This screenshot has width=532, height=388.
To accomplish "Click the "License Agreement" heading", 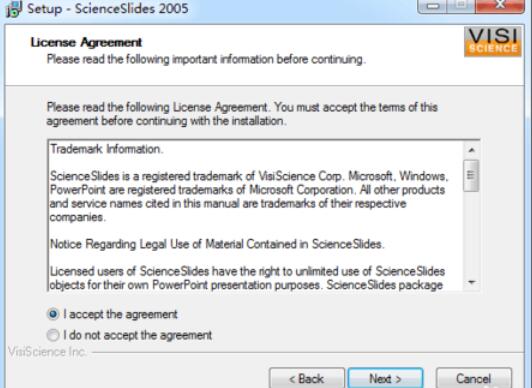I will [x=86, y=42].
